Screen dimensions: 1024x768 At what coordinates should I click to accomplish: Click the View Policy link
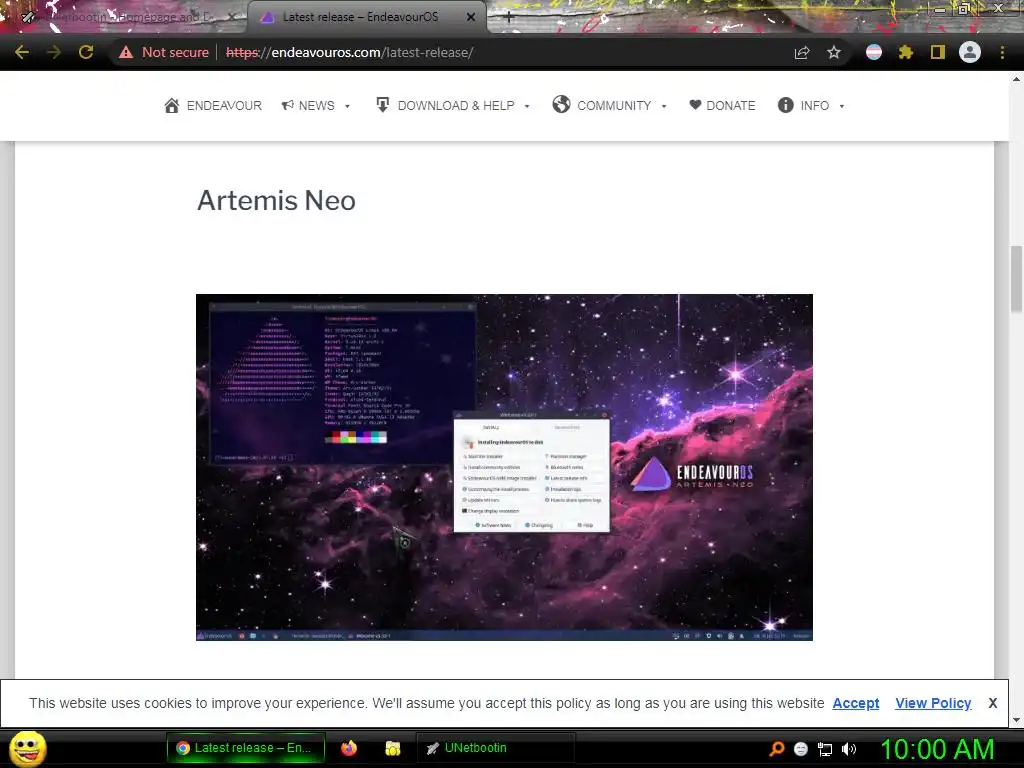[x=933, y=703]
